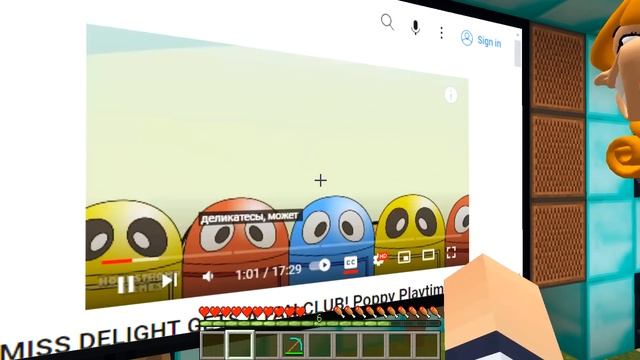The width and height of the screenshot is (640, 360).
Task: Skip to the next video
Action: 169,281
